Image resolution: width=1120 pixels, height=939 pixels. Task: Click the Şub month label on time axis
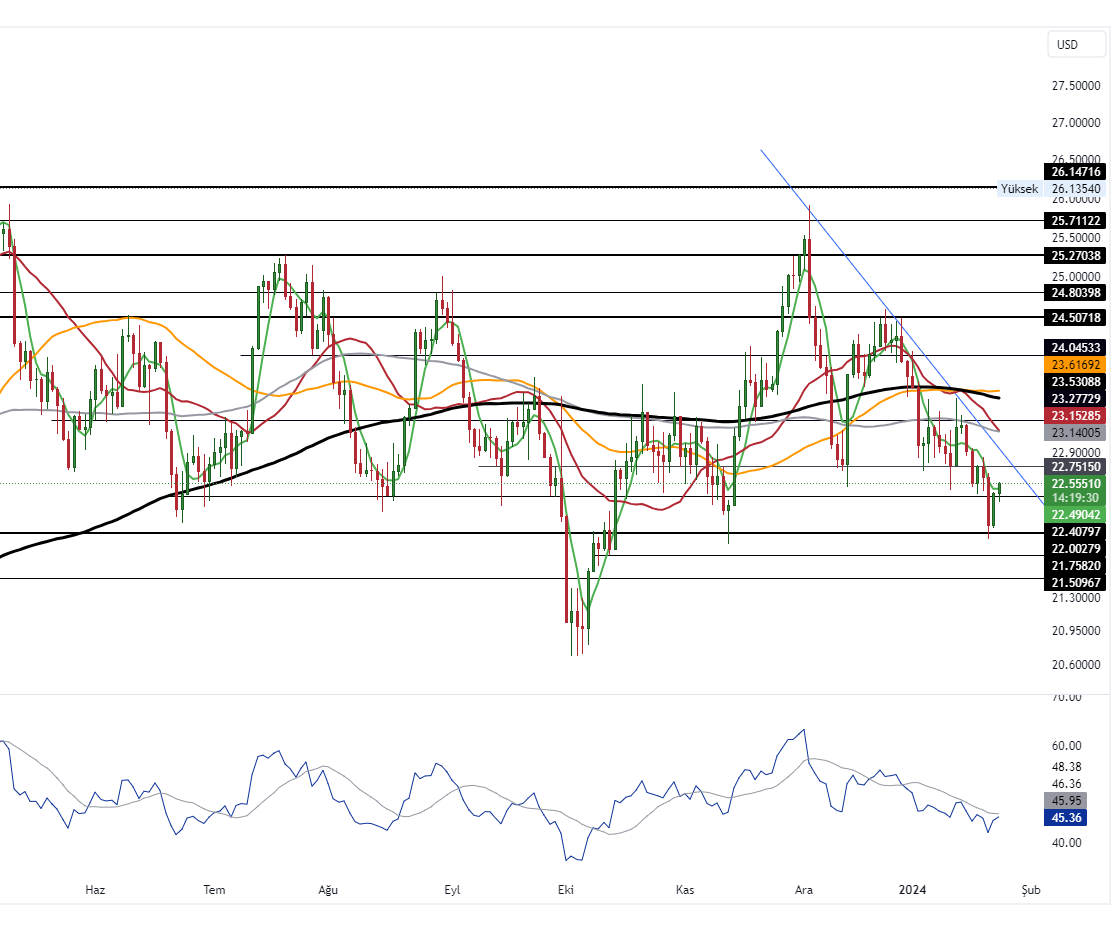[1031, 890]
